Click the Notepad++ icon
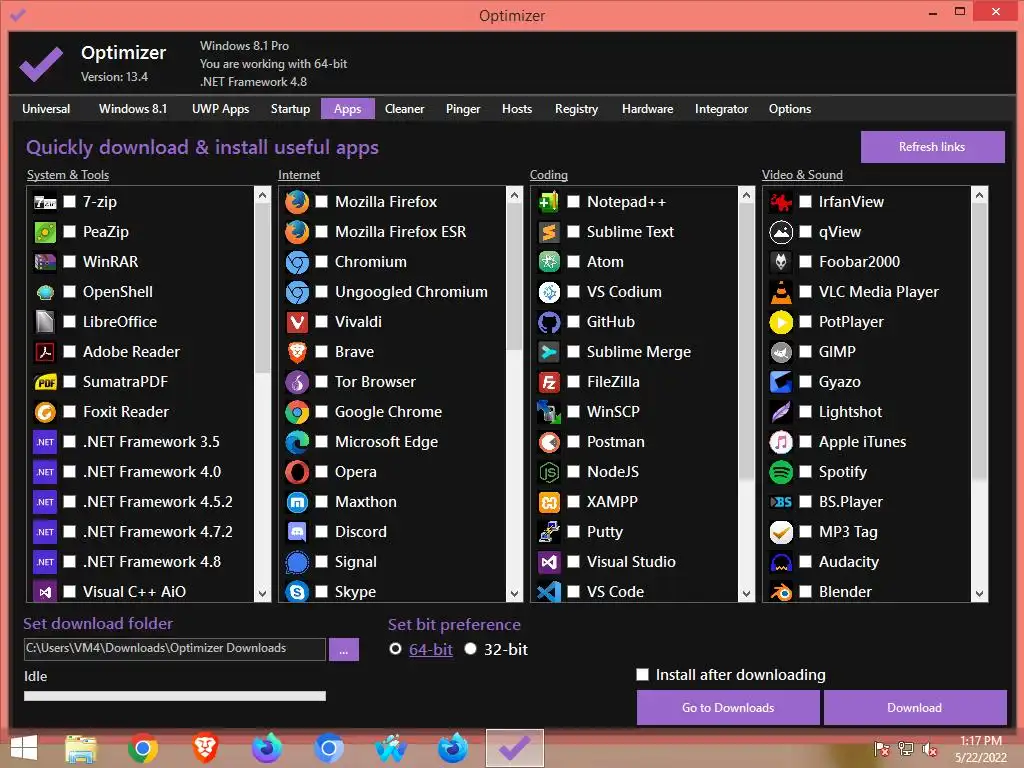 tap(549, 202)
